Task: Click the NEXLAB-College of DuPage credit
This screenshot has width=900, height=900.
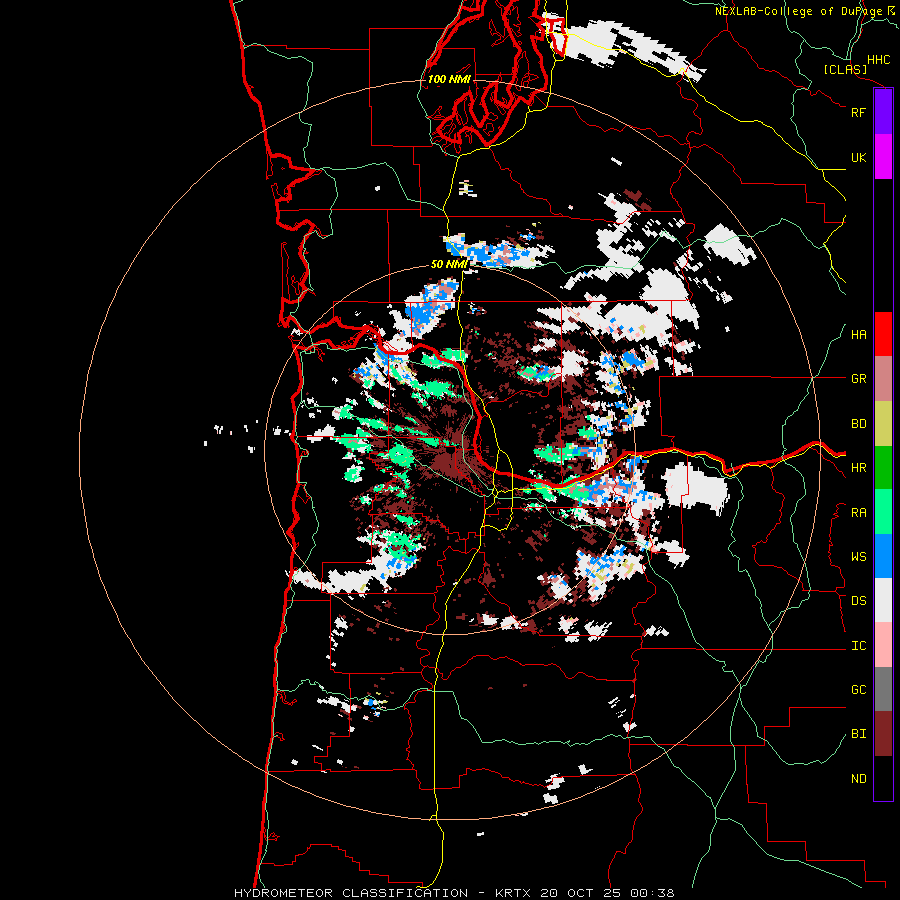Action: [798, 11]
